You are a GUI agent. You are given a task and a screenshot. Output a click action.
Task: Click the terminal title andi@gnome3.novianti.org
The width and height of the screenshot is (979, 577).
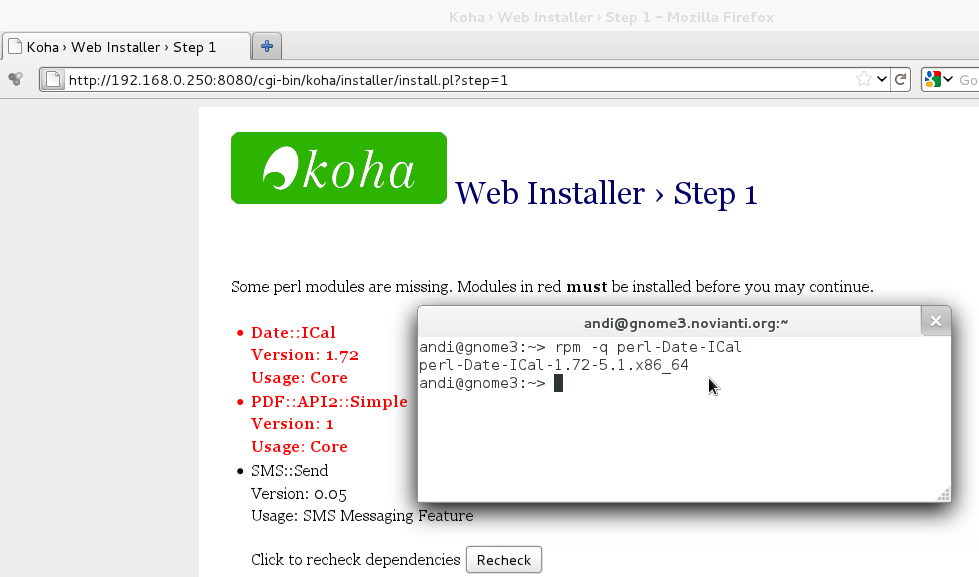[686, 323]
